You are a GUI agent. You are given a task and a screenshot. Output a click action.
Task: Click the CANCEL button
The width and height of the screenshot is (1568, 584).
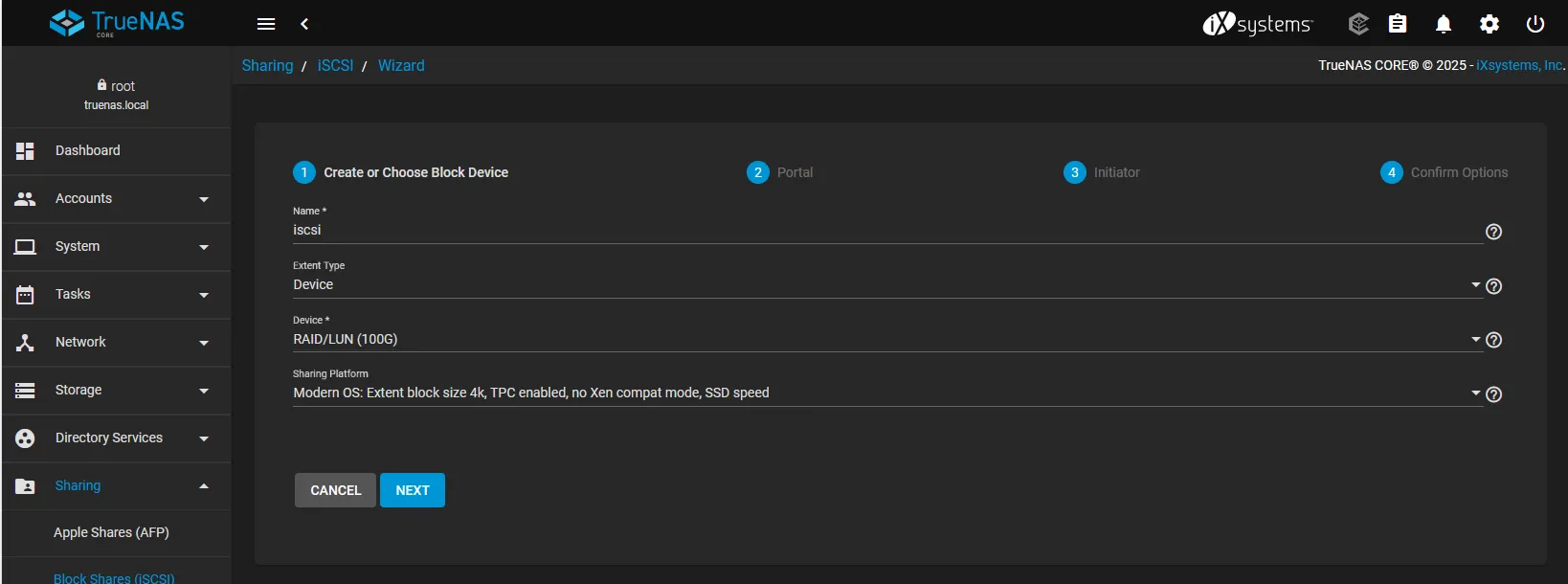click(x=335, y=490)
